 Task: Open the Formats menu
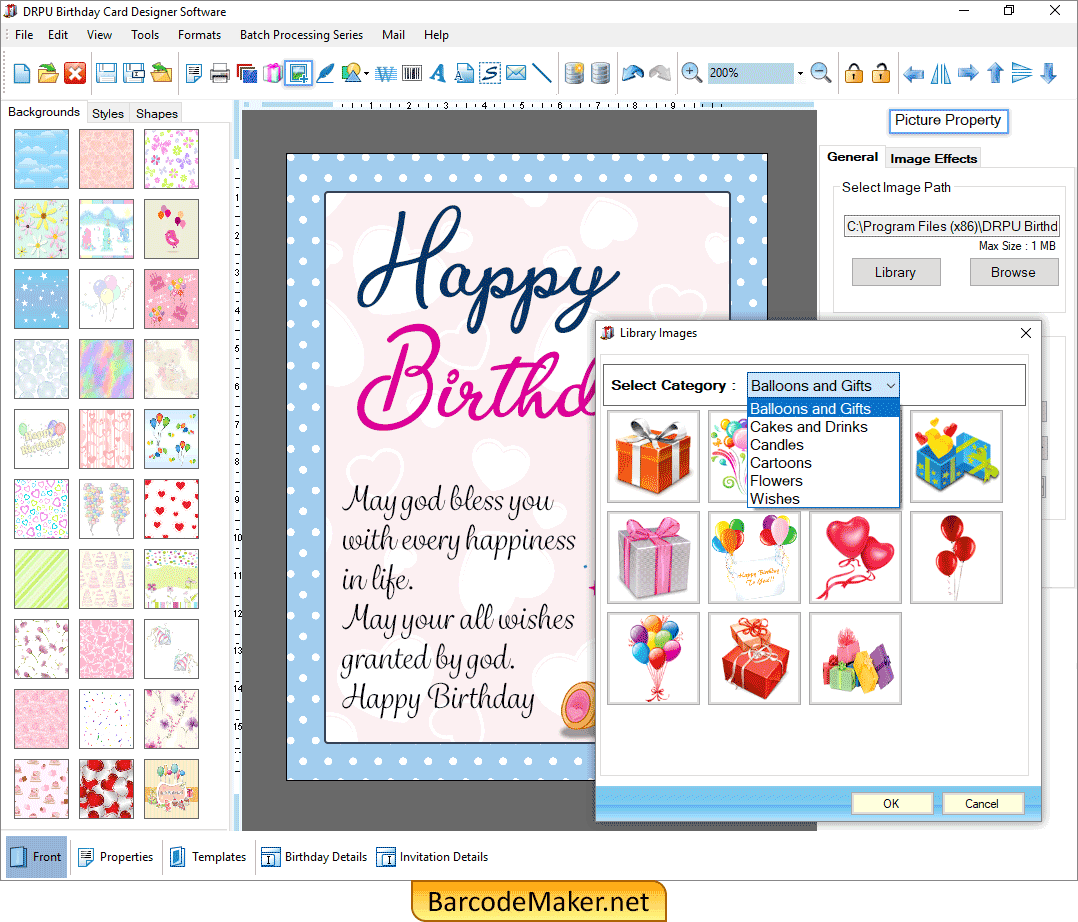tap(199, 34)
